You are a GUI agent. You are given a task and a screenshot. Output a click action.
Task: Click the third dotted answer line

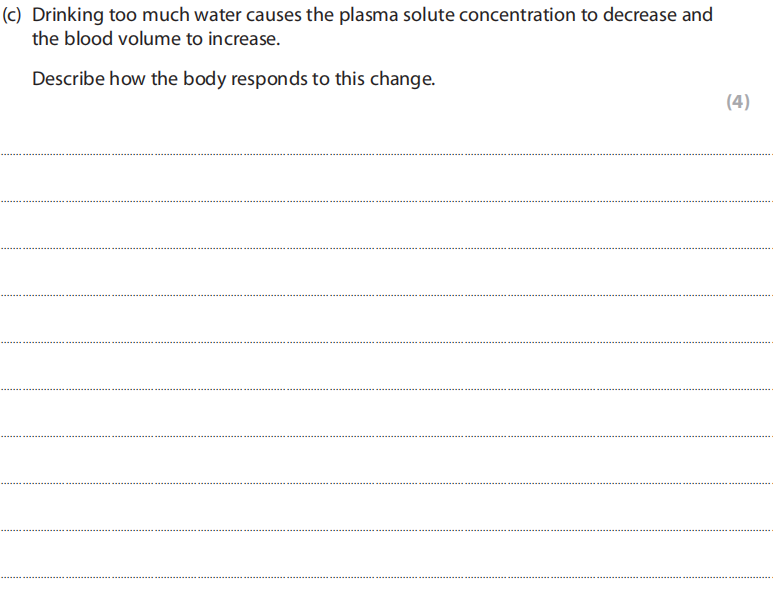pyautogui.click(x=386, y=248)
